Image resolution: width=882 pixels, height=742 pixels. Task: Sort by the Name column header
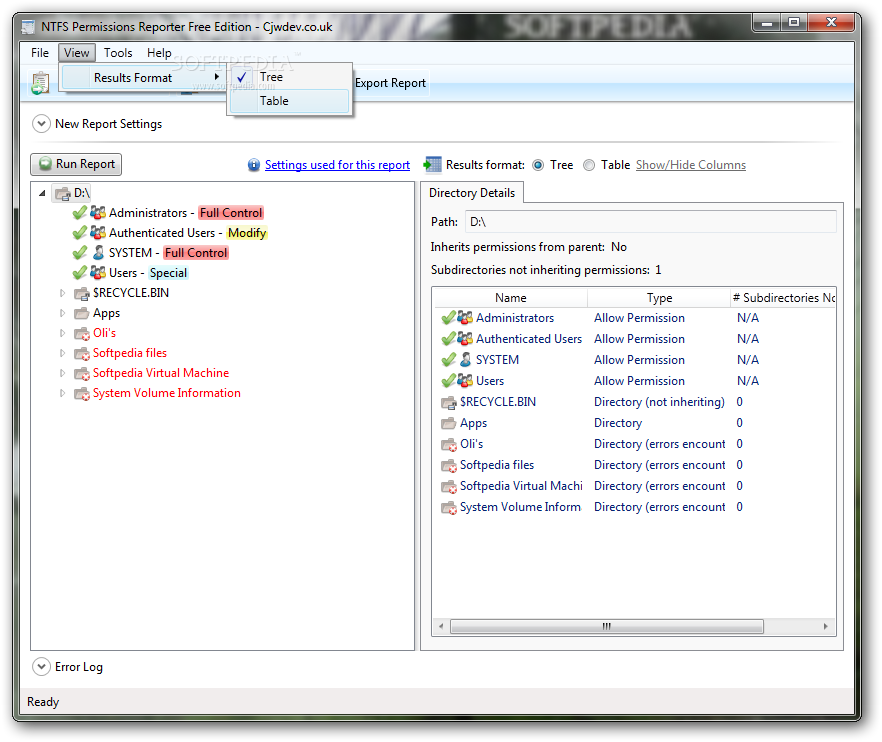511,298
